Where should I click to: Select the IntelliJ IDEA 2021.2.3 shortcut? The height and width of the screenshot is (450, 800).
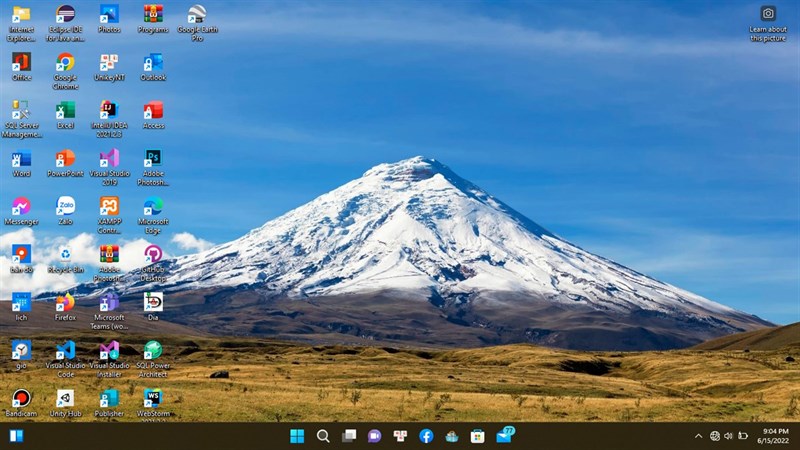point(109,119)
